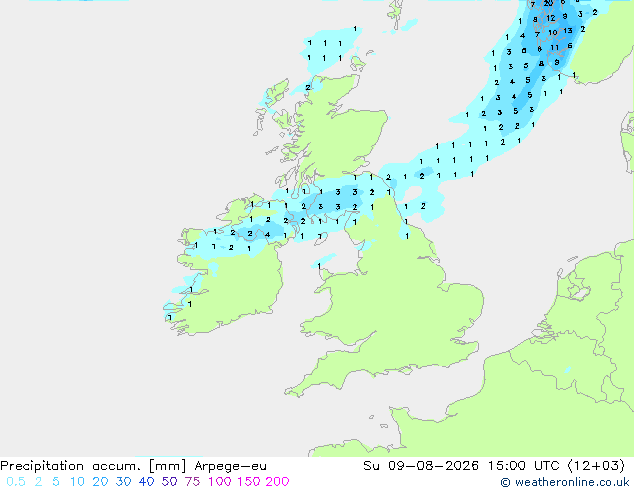
Task: Click the '12' precipitation value on map
Action: (x=551, y=18)
